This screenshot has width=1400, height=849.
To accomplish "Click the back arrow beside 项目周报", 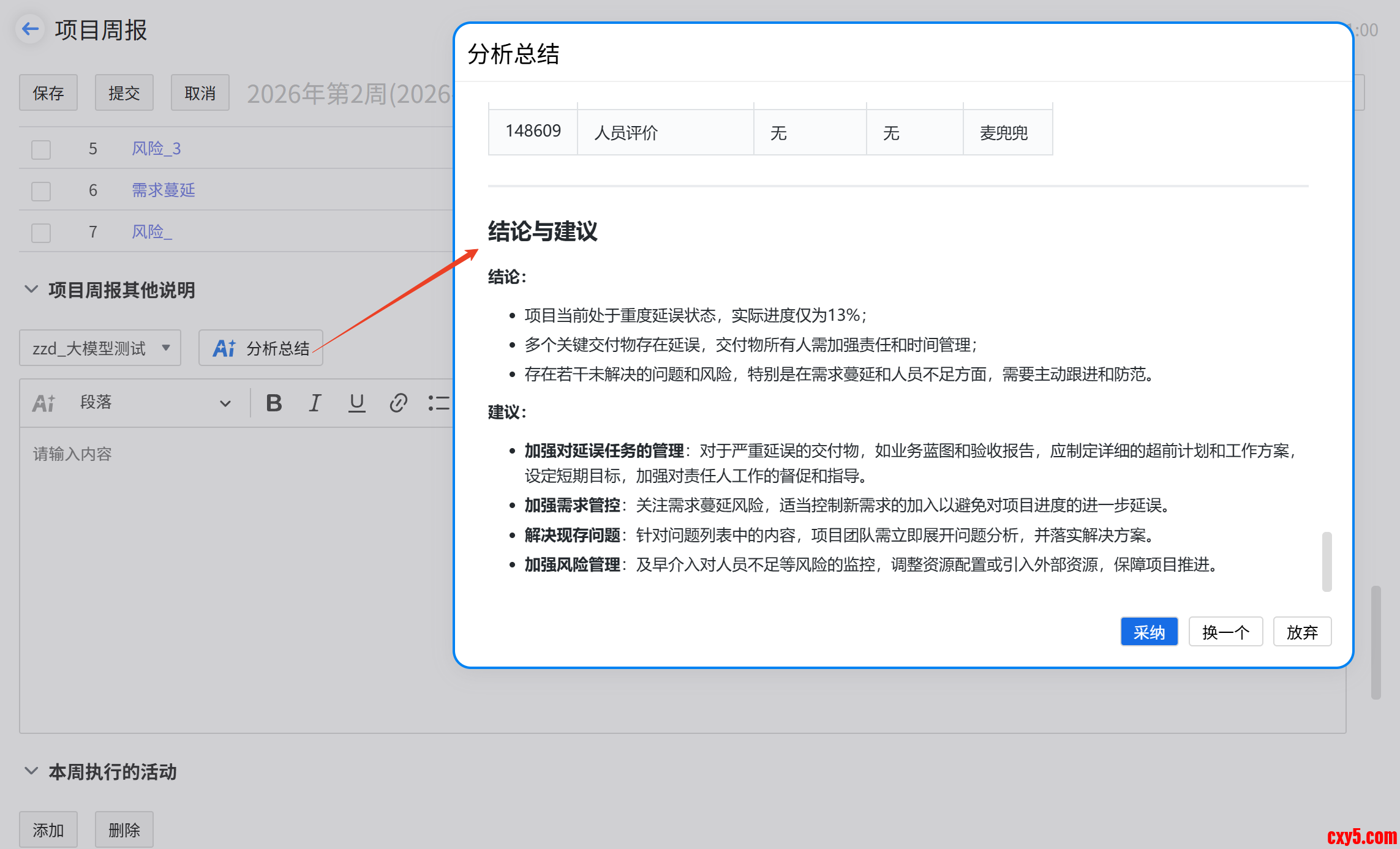I will 30,29.
